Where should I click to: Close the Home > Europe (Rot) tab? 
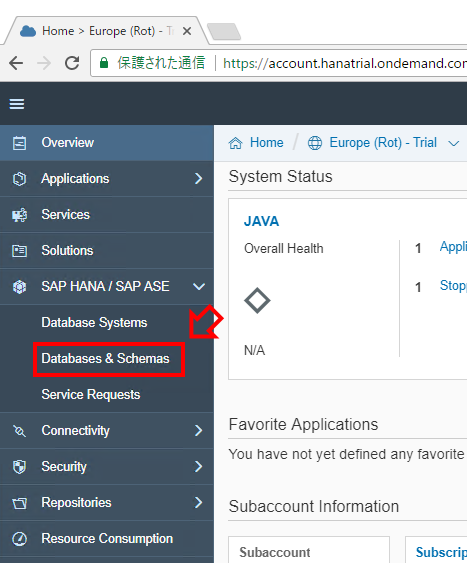[x=187, y=31]
